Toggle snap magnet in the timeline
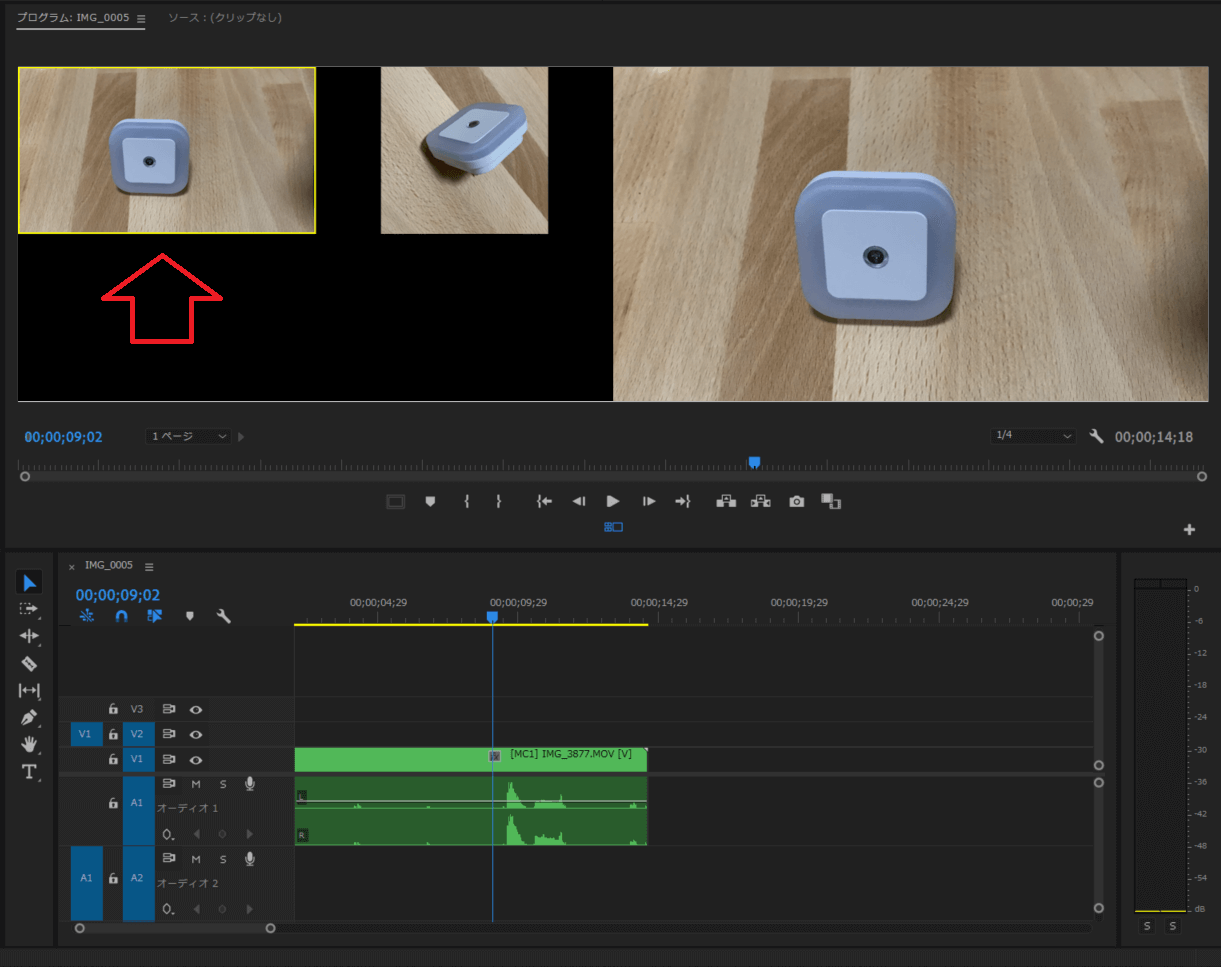 [122, 616]
